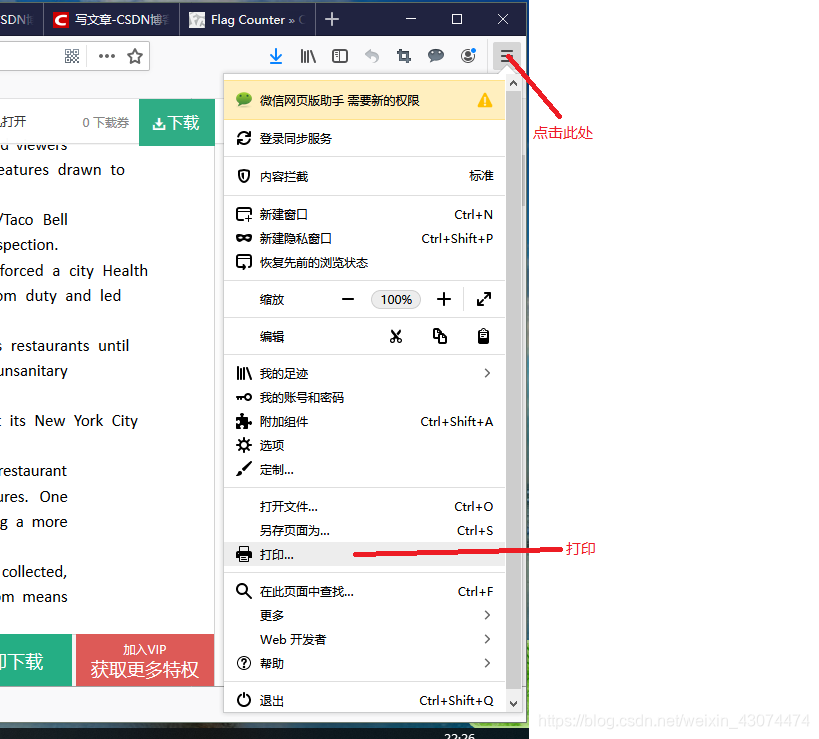
Task: Click the cut scissors icon in edit row
Action: (x=396, y=336)
